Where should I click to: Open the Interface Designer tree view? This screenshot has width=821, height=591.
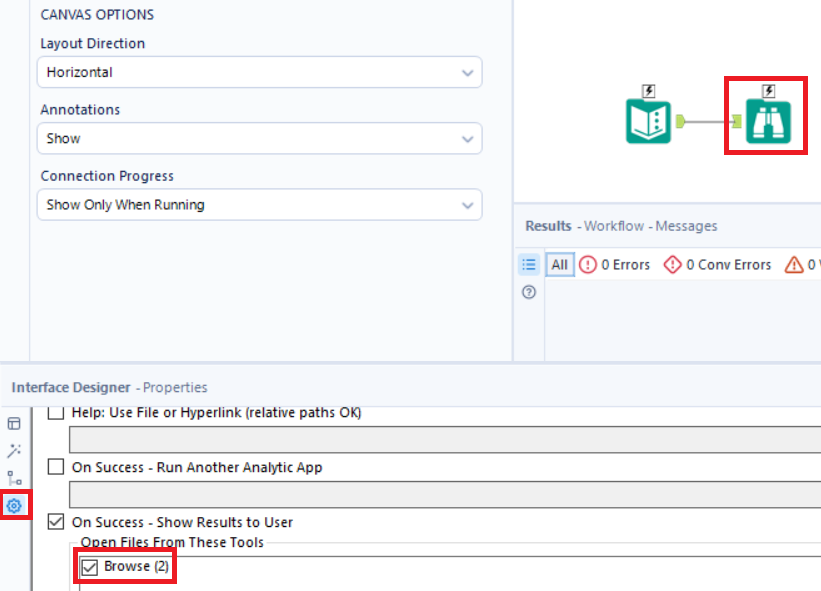[x=14, y=477]
